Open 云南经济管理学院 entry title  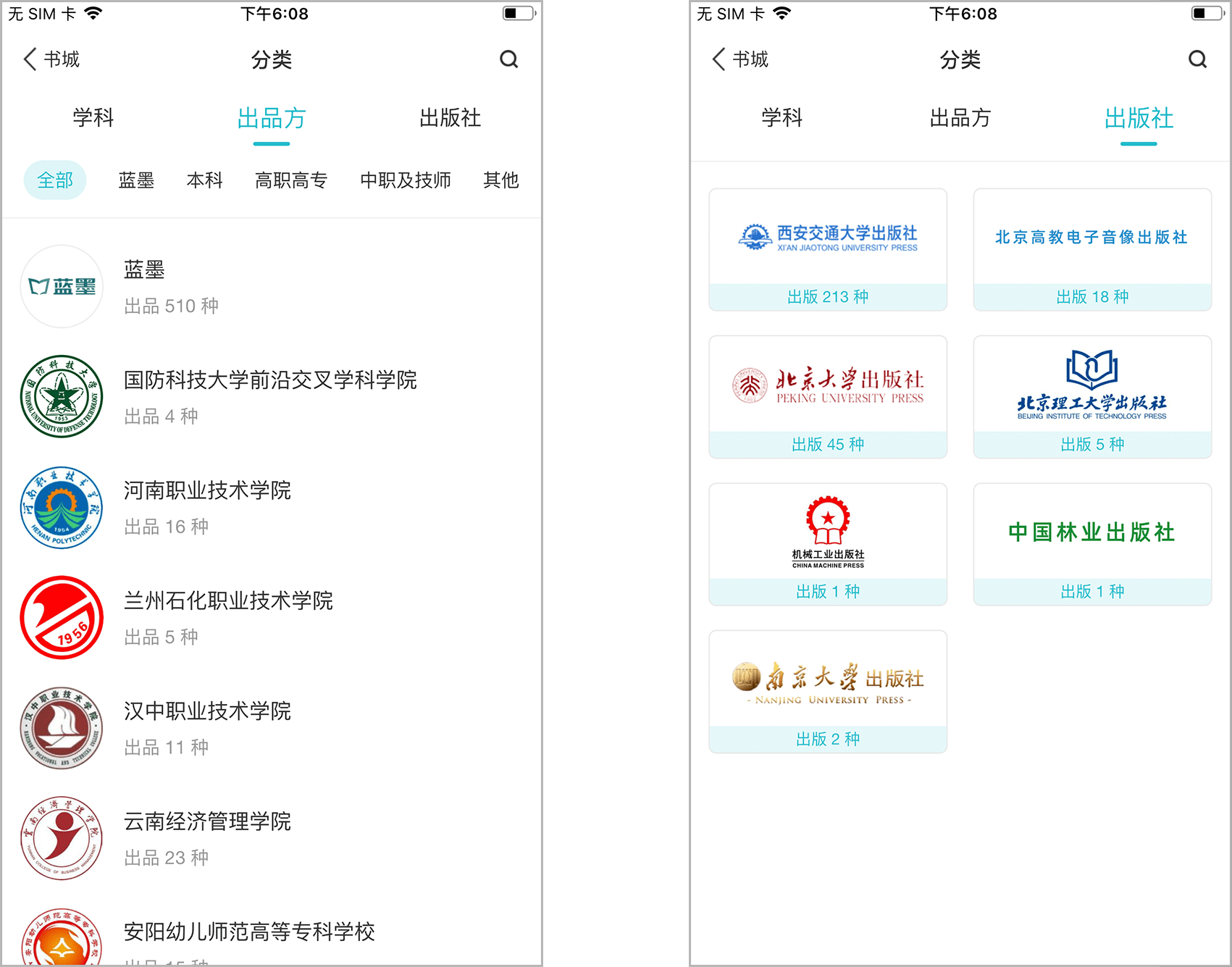207,821
